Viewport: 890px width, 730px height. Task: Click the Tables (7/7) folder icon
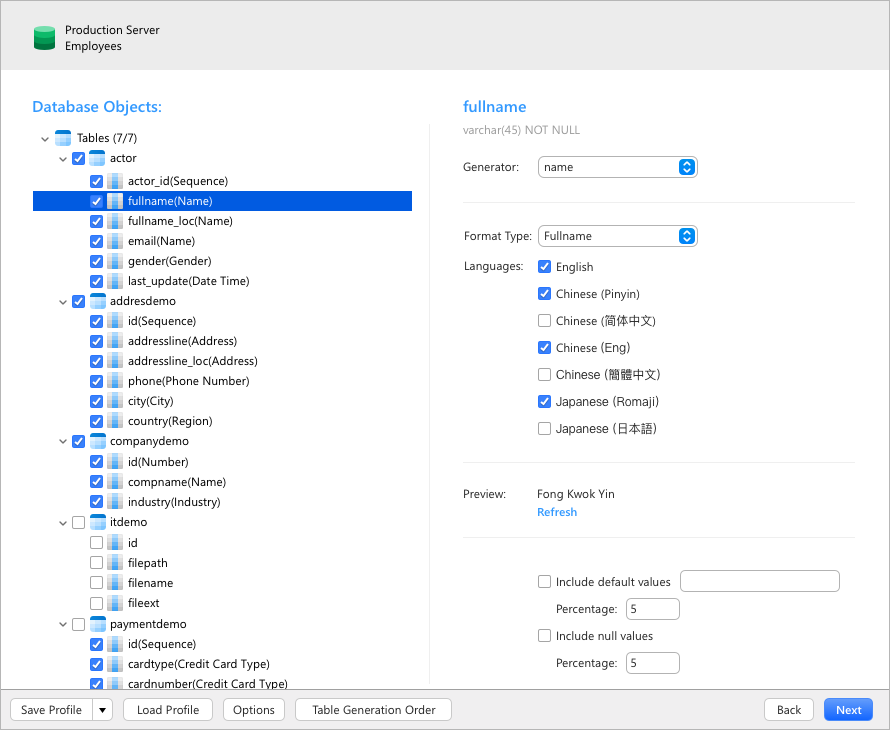point(63,138)
